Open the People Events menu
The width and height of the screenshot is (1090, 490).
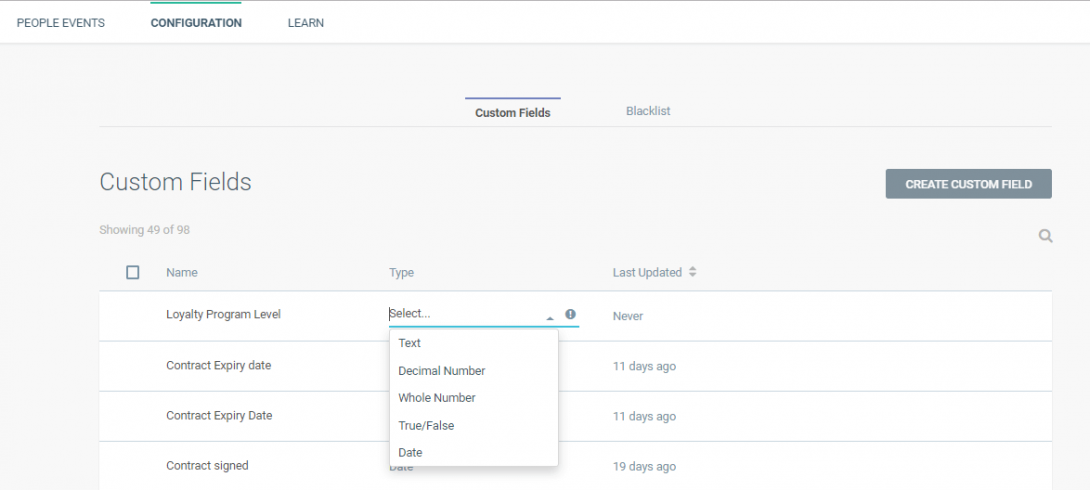[60, 23]
